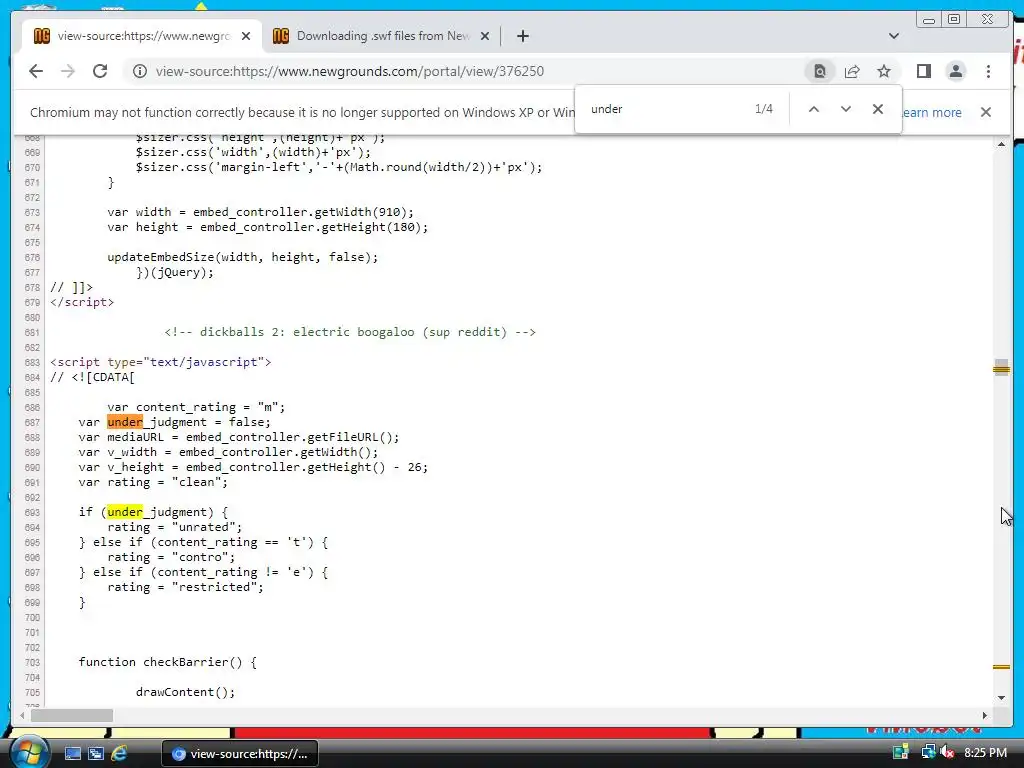Click the network tray icon
Image resolution: width=1024 pixels, height=768 pixels.
point(927,752)
